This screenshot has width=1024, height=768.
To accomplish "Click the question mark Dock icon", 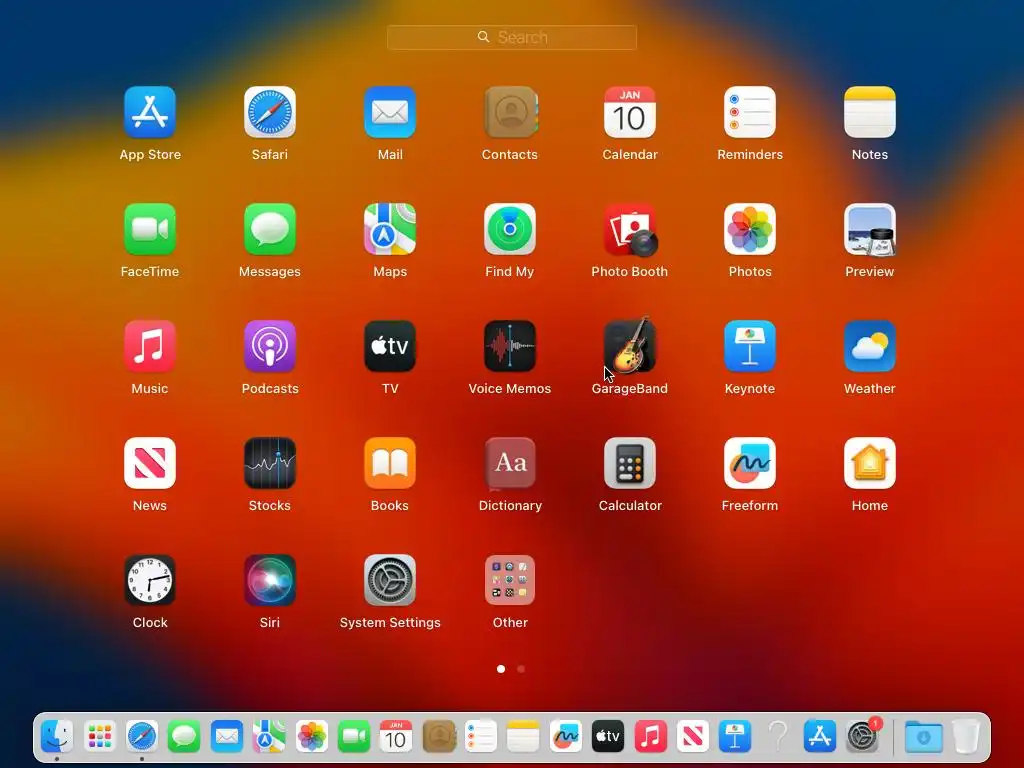I will click(777, 737).
